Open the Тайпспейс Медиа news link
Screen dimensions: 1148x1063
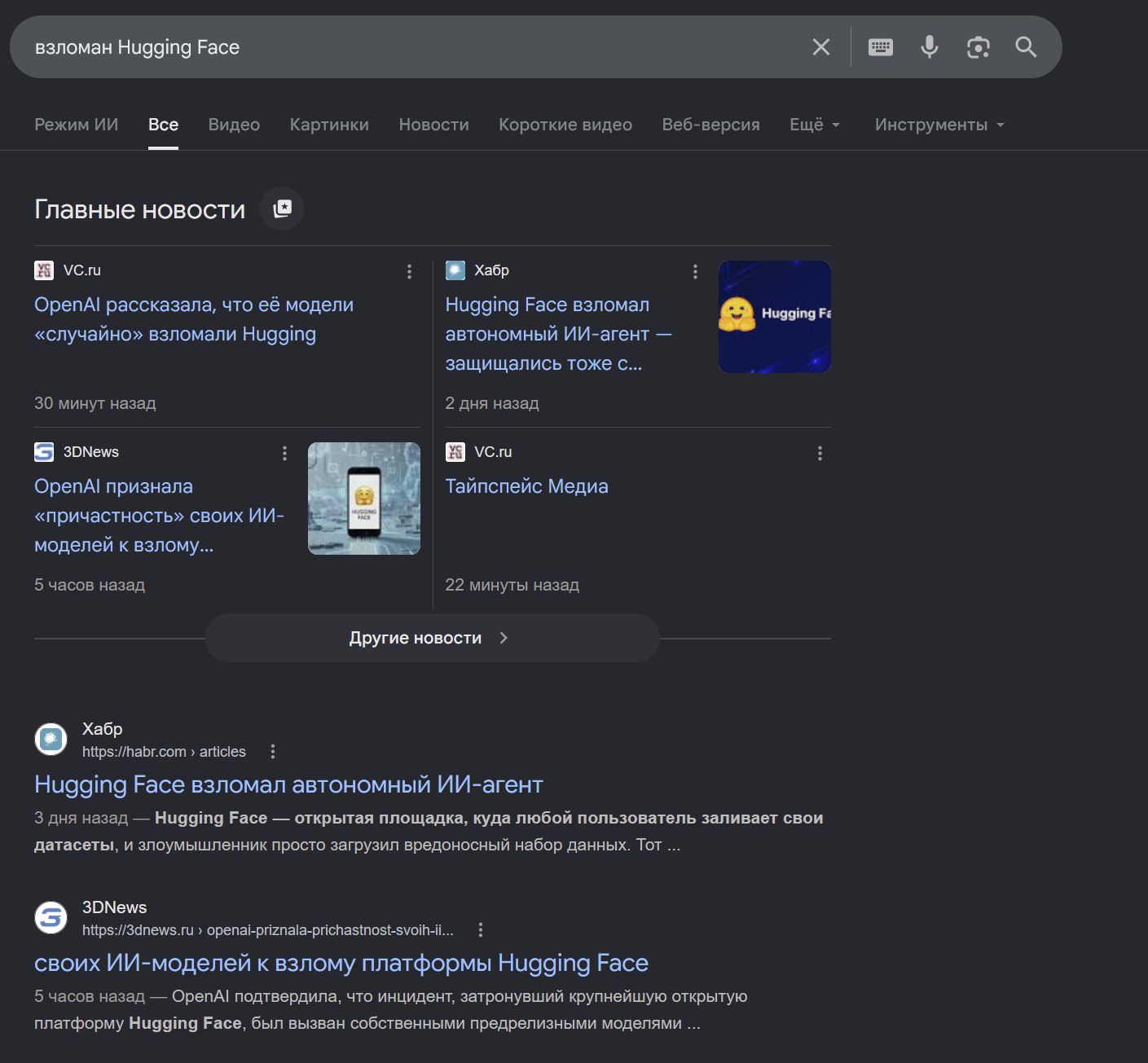tap(527, 486)
